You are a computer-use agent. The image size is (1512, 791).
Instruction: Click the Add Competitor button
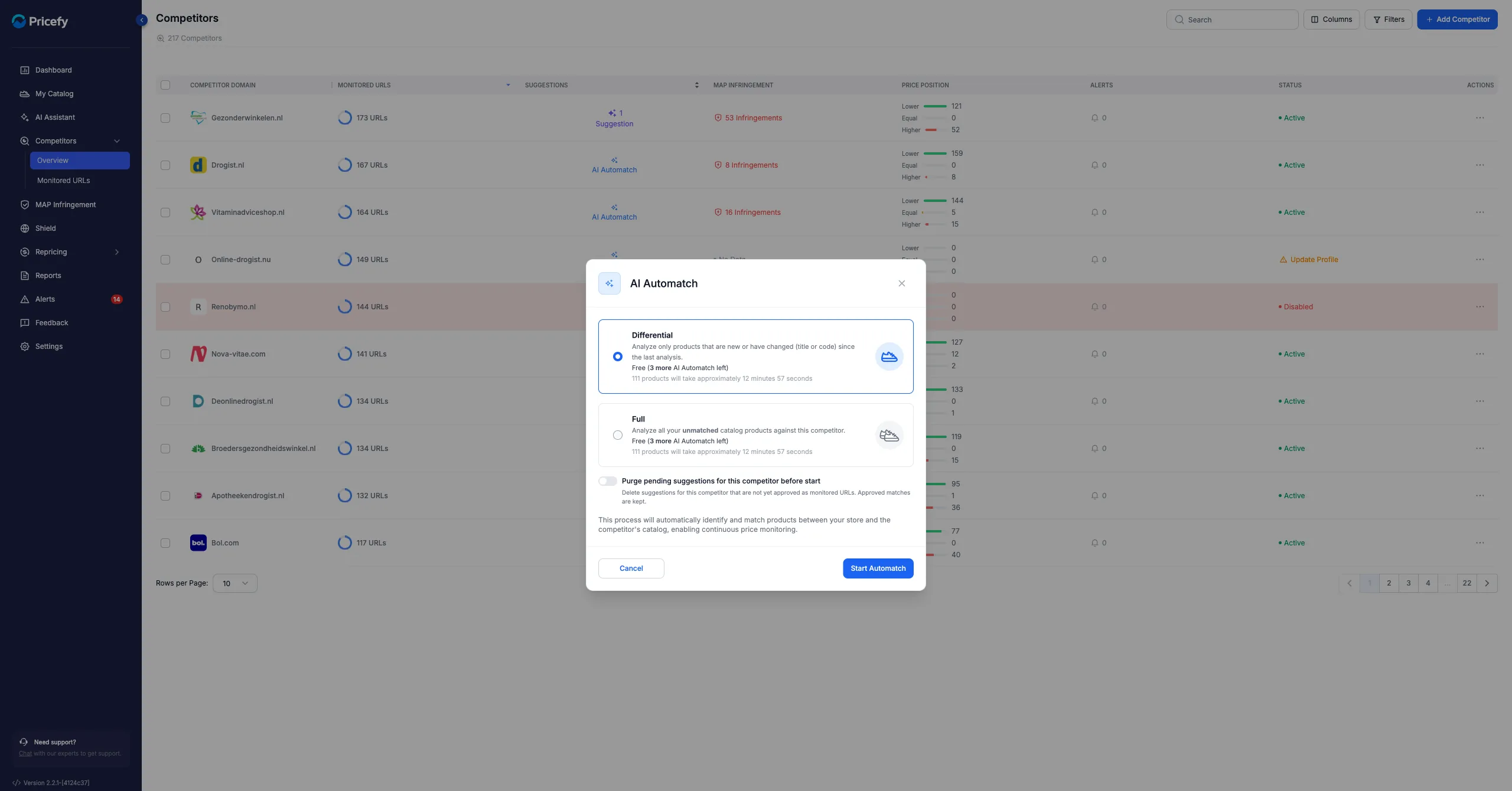pyautogui.click(x=1457, y=19)
